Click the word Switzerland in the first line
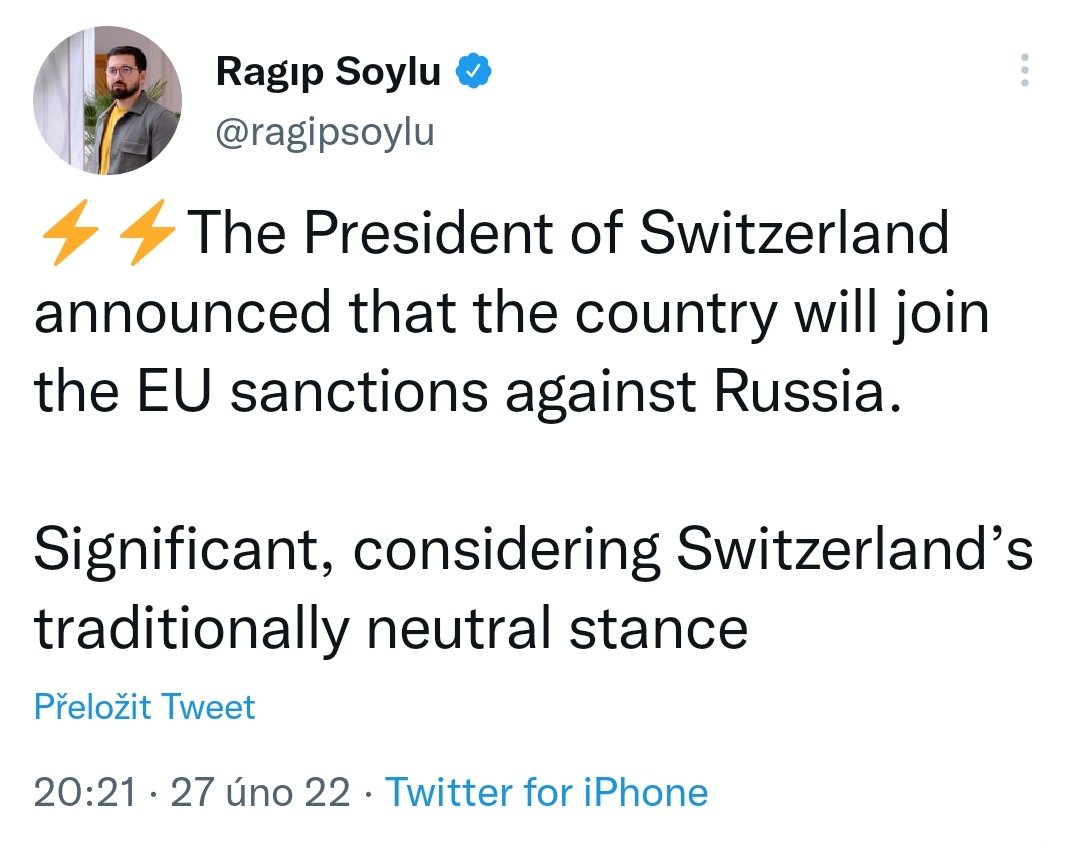The image size is (1079, 844). click(x=794, y=235)
